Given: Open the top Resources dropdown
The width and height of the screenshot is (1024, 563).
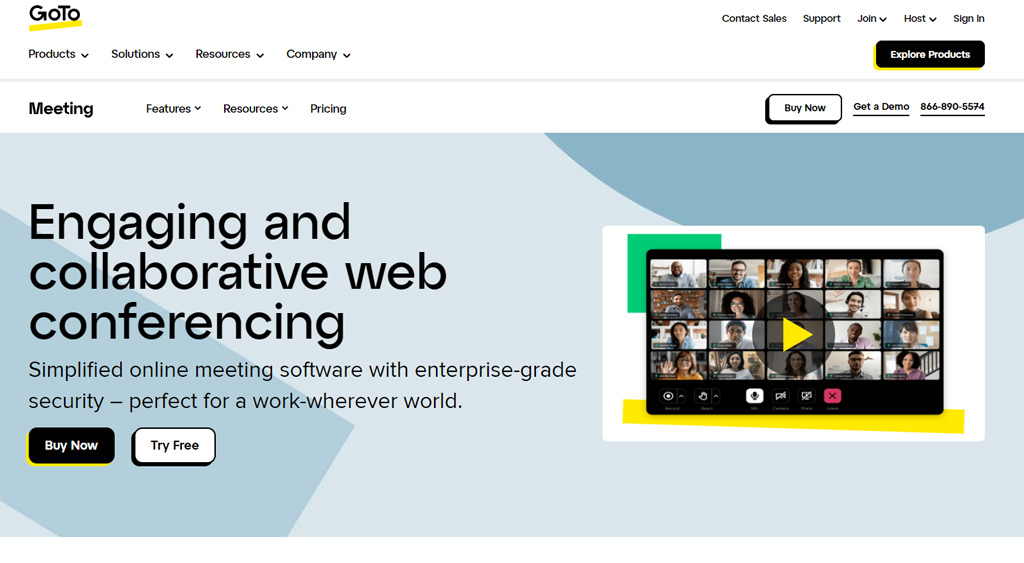Looking at the screenshot, I should click(x=229, y=54).
